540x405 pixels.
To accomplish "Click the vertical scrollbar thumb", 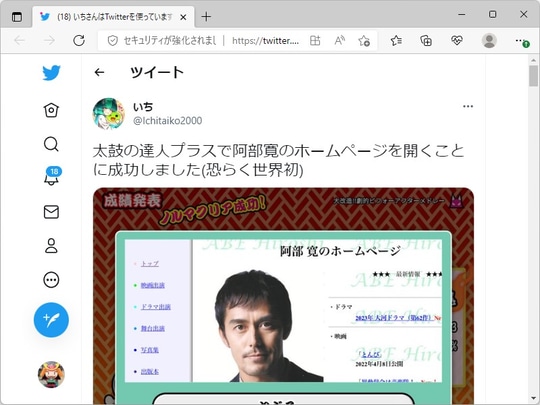I will click(533, 76).
